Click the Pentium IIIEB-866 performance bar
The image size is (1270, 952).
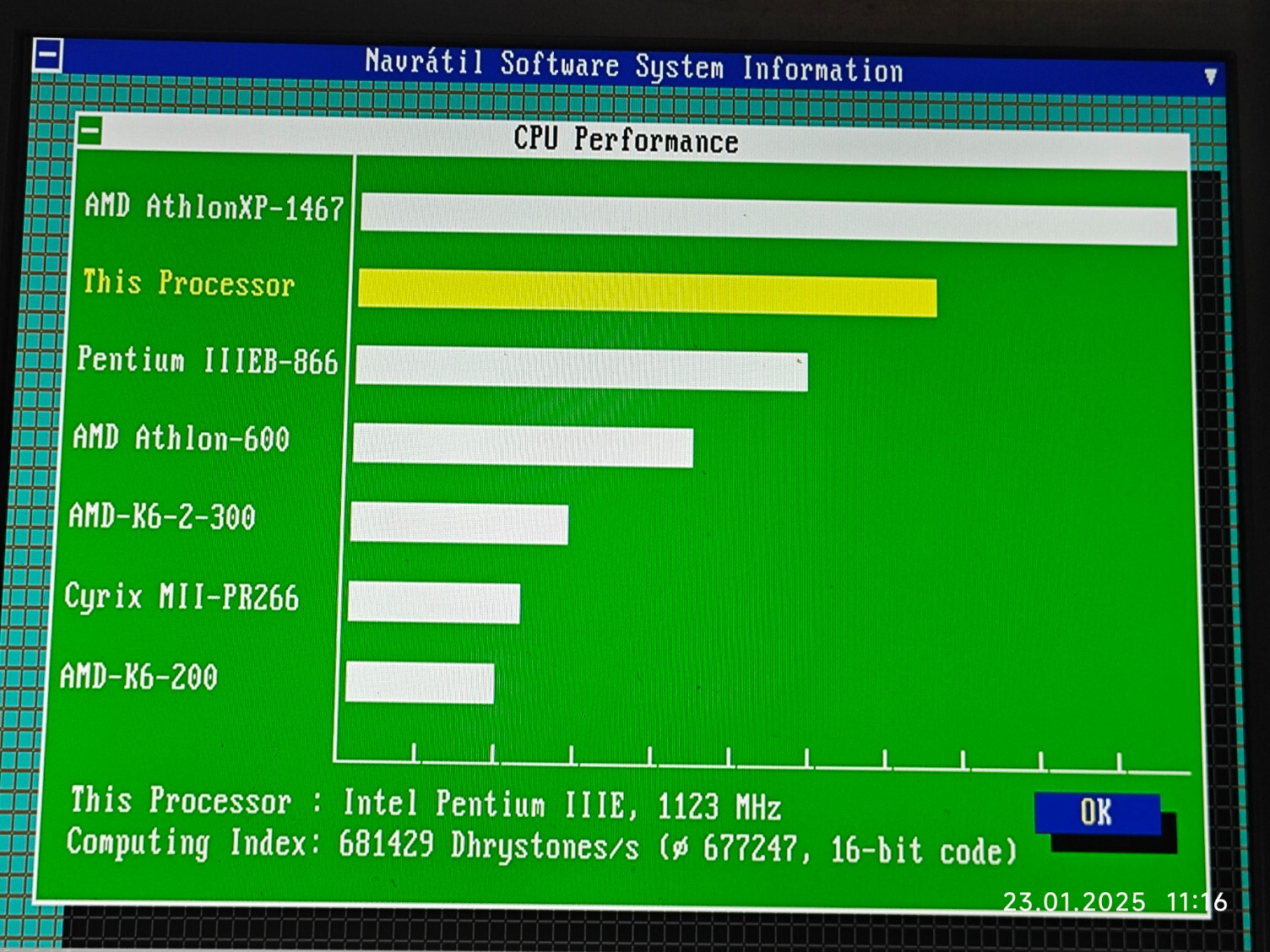point(582,369)
